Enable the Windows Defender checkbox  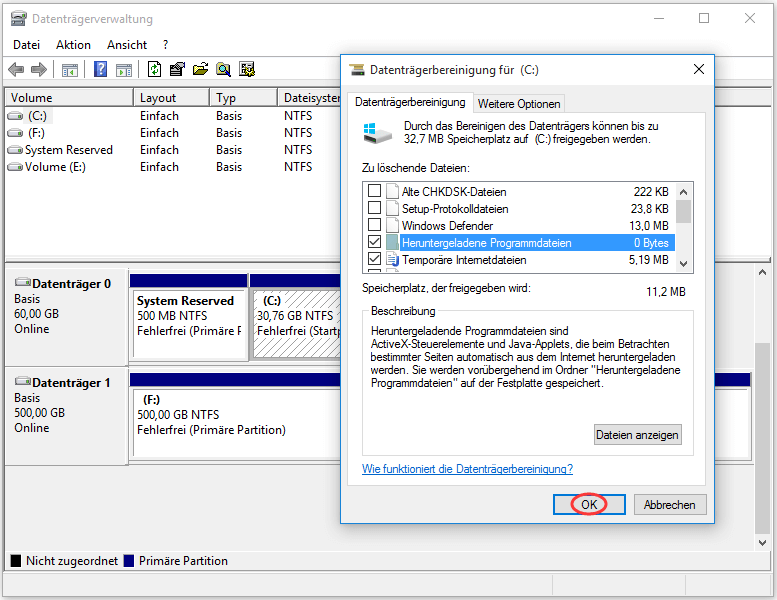pos(375,225)
